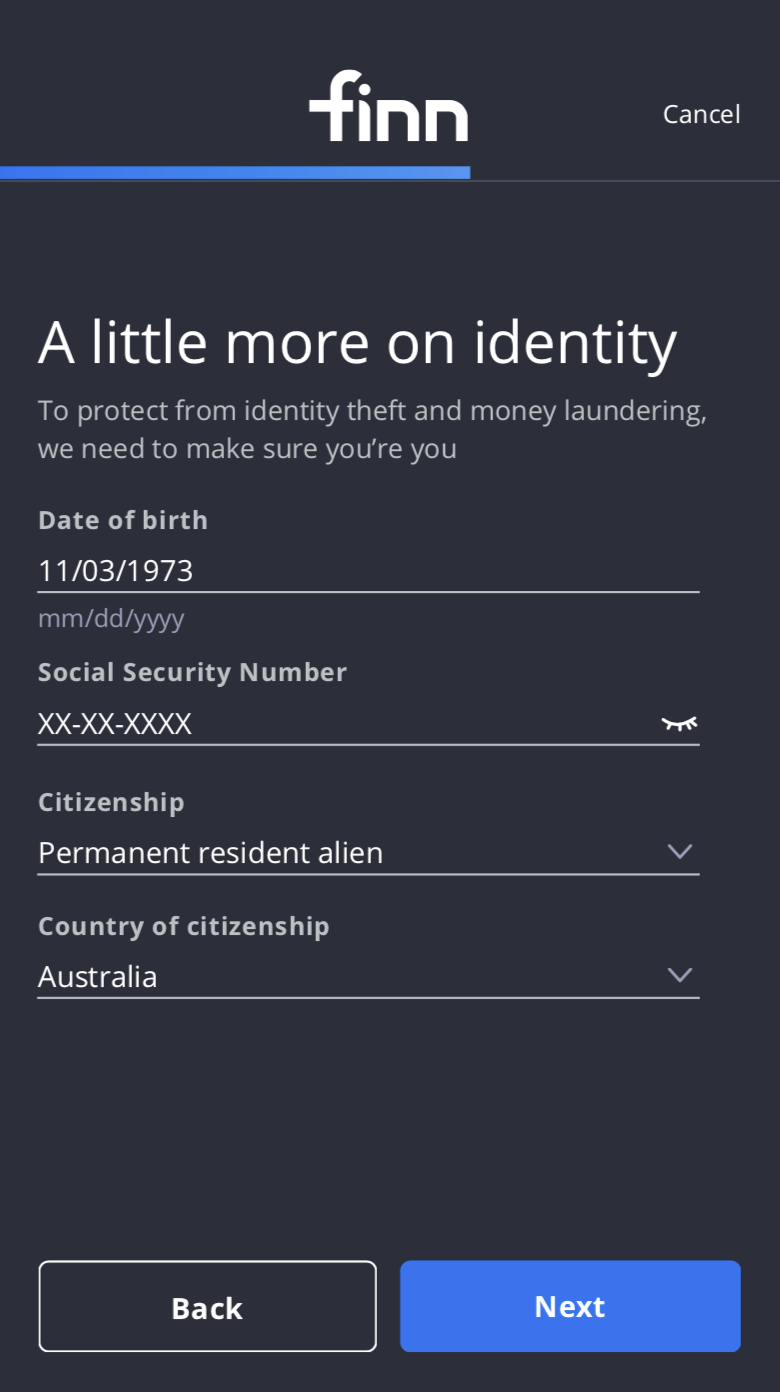This screenshot has height=1392, width=780.
Task: Click the "Citizenship" field label
Action: click(x=111, y=802)
